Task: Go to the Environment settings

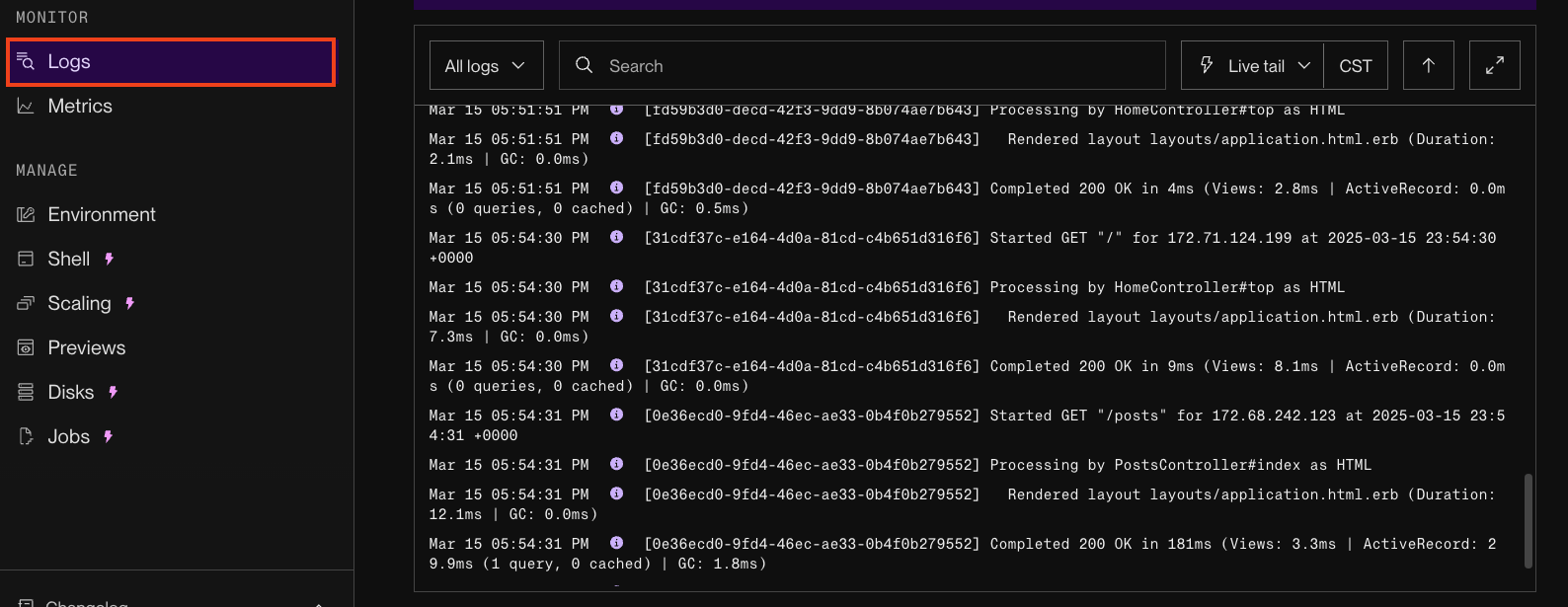Action: pos(102,215)
